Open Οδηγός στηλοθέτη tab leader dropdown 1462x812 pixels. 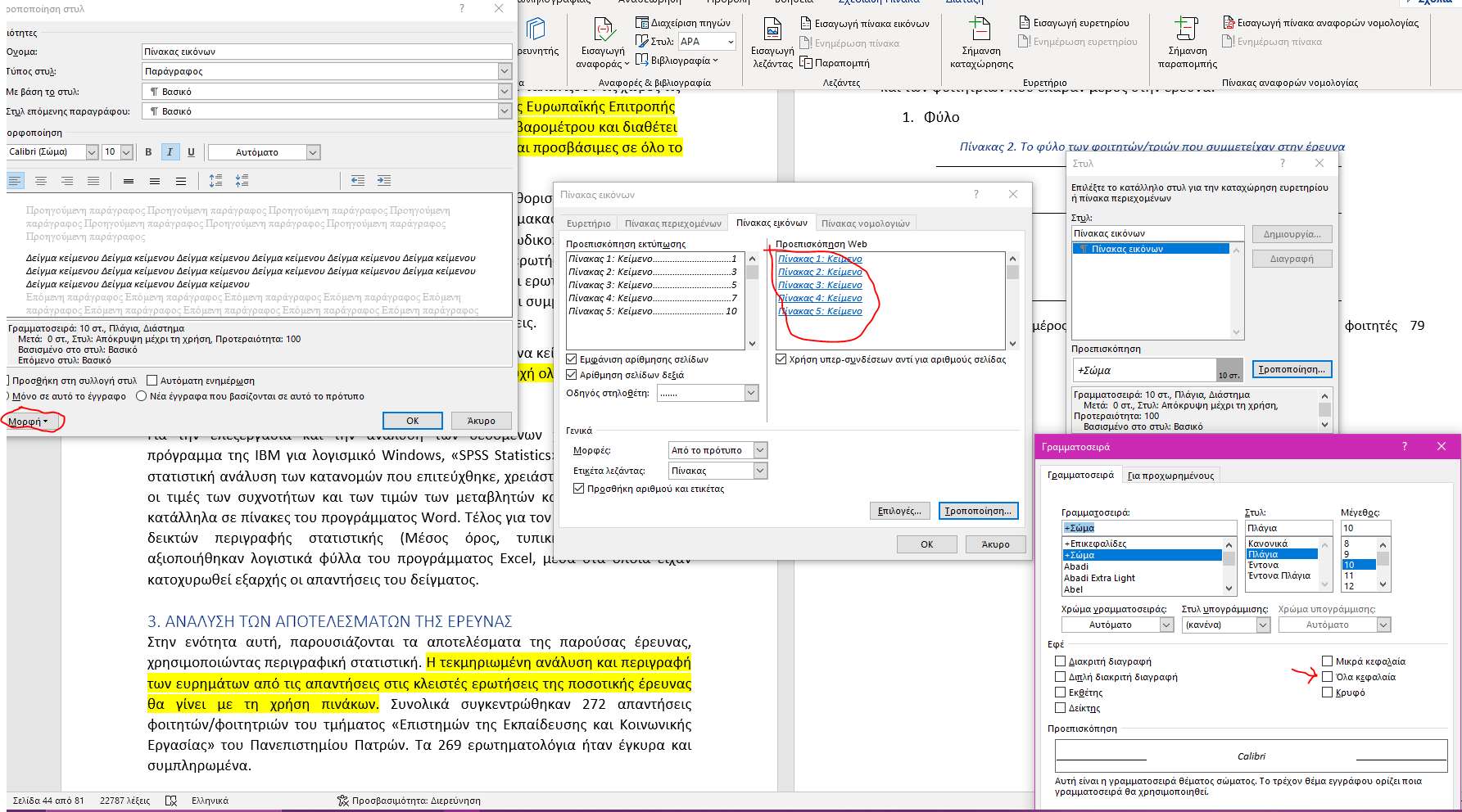point(752,394)
